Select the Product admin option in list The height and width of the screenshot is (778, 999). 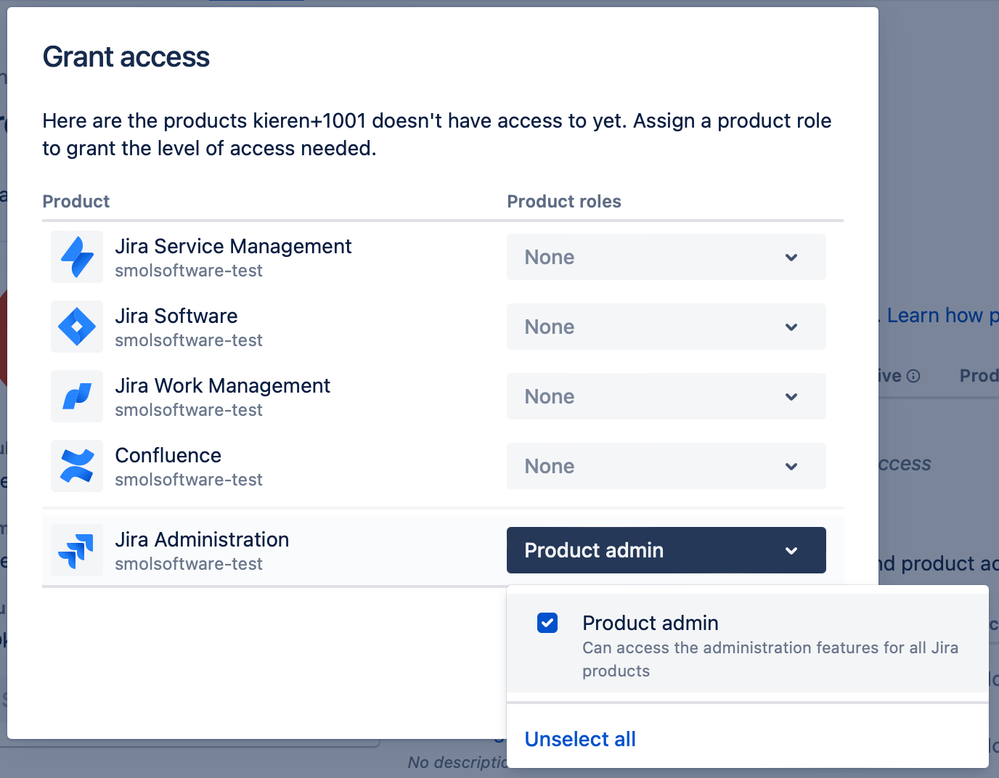[x=747, y=644]
